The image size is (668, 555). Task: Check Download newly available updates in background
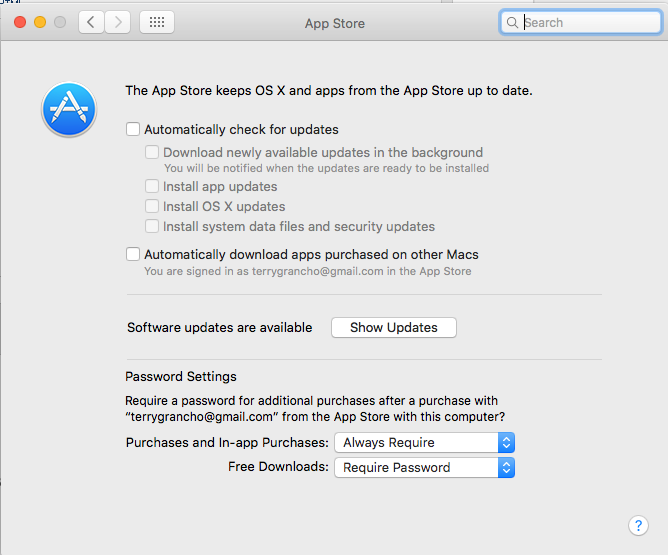point(152,152)
